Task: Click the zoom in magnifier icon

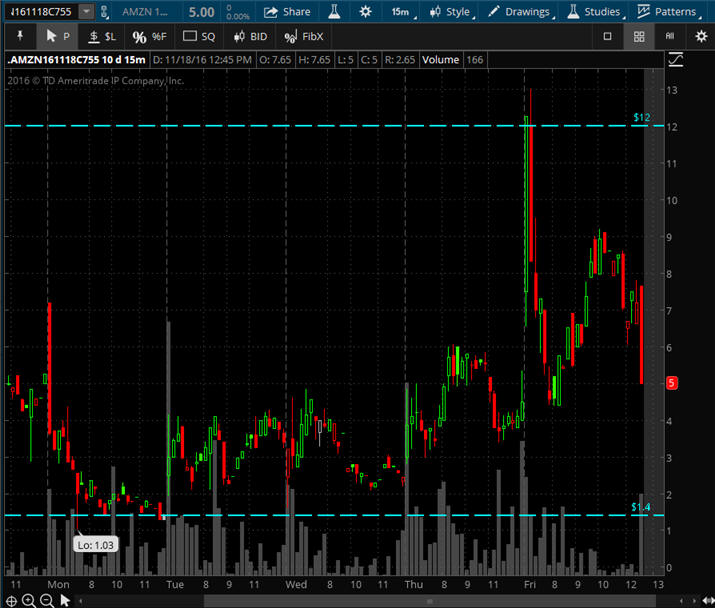Action: (x=28, y=600)
